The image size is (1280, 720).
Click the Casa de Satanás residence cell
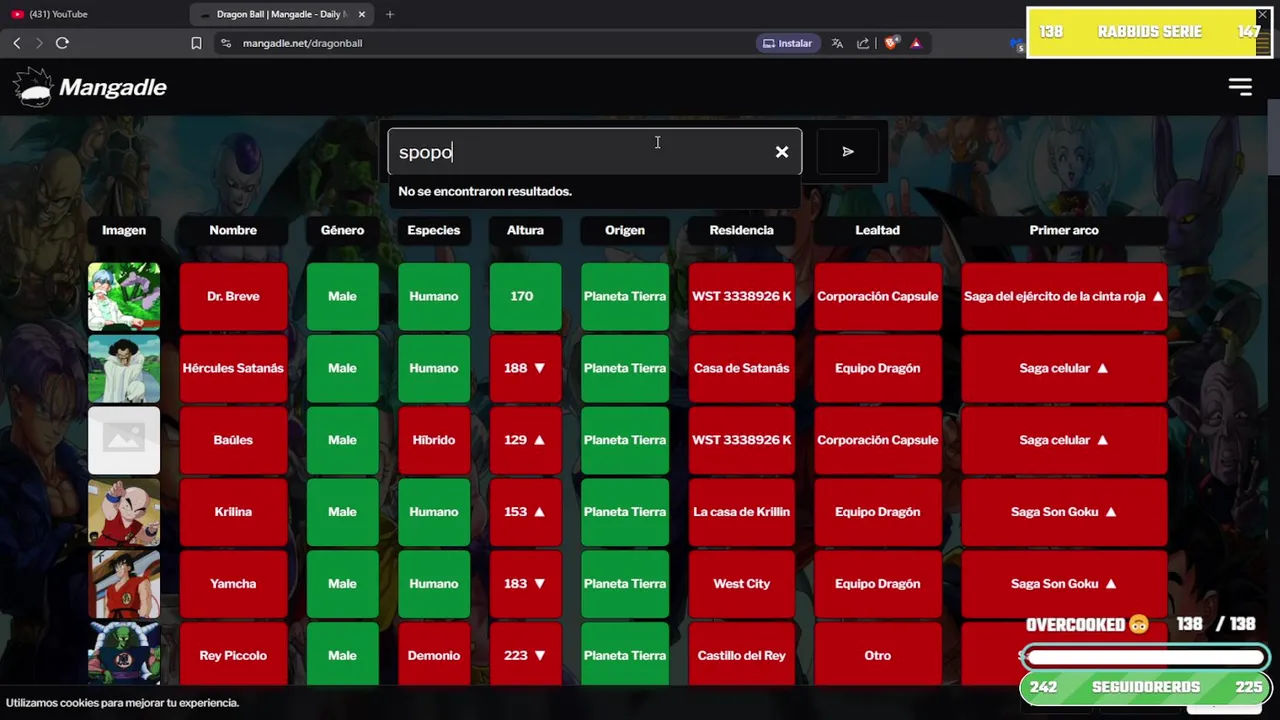(741, 368)
